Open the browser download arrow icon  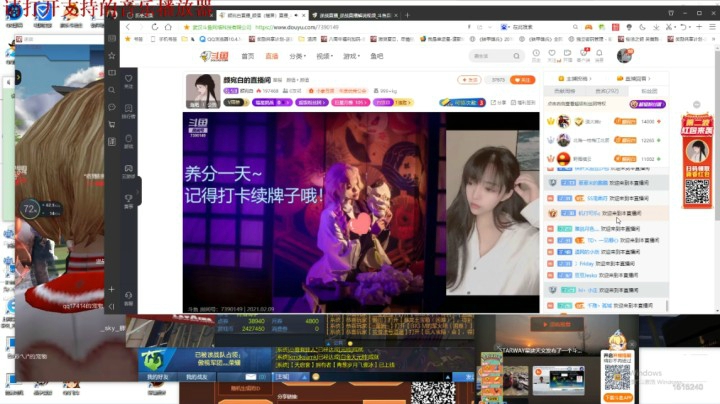[x=656, y=27]
